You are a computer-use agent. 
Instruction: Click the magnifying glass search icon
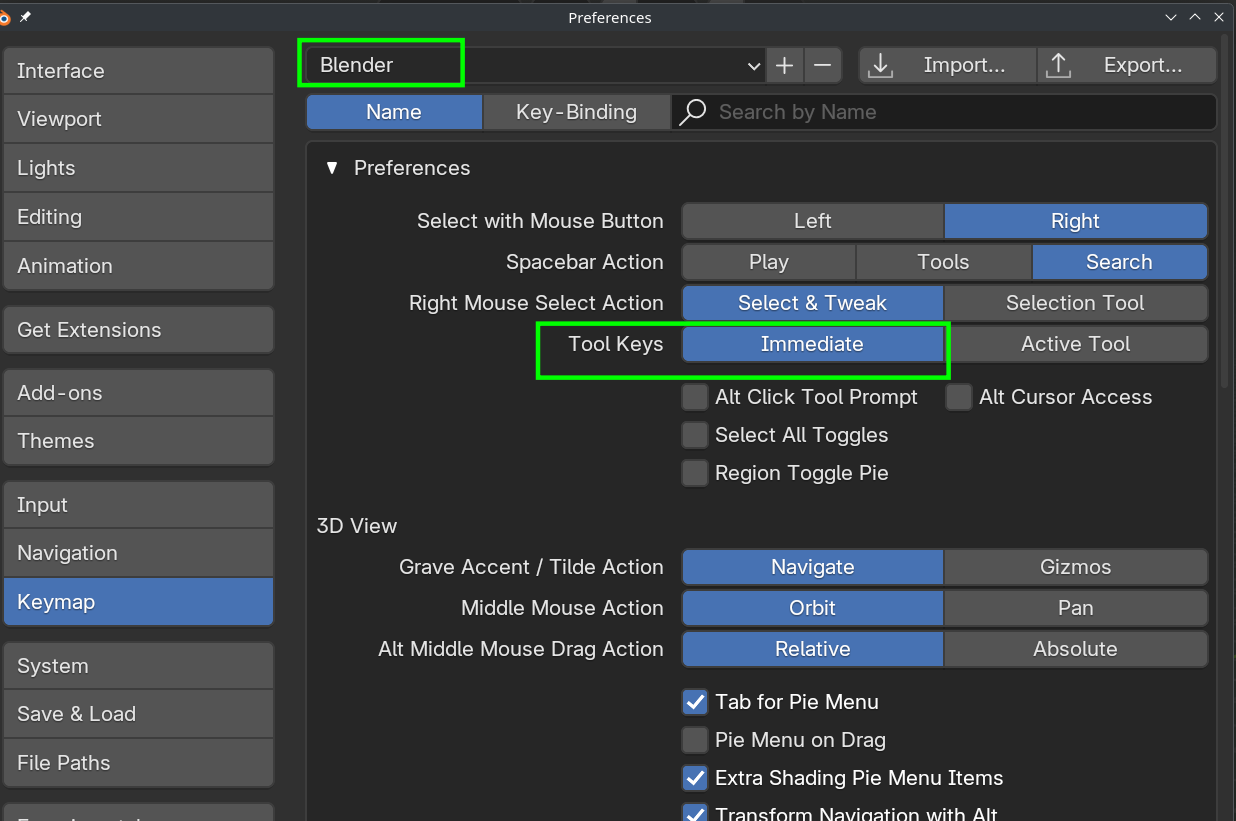coord(692,112)
